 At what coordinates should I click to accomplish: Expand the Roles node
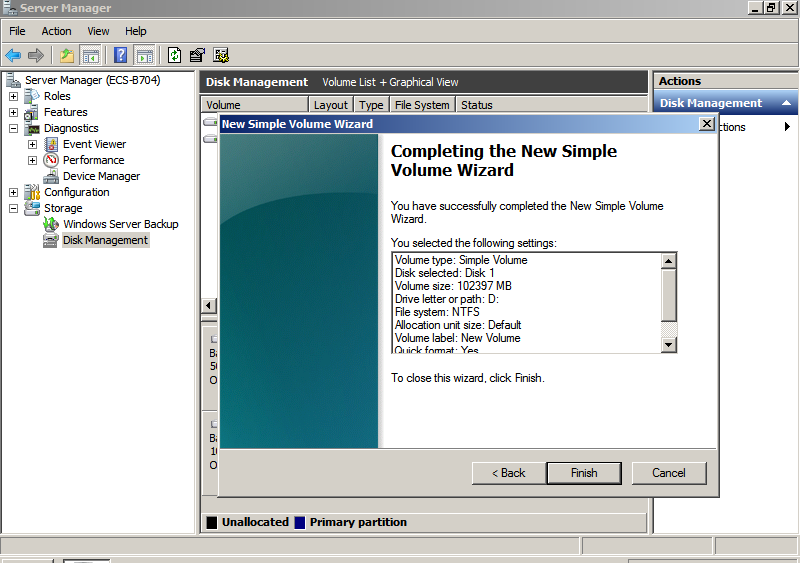[x=14, y=96]
